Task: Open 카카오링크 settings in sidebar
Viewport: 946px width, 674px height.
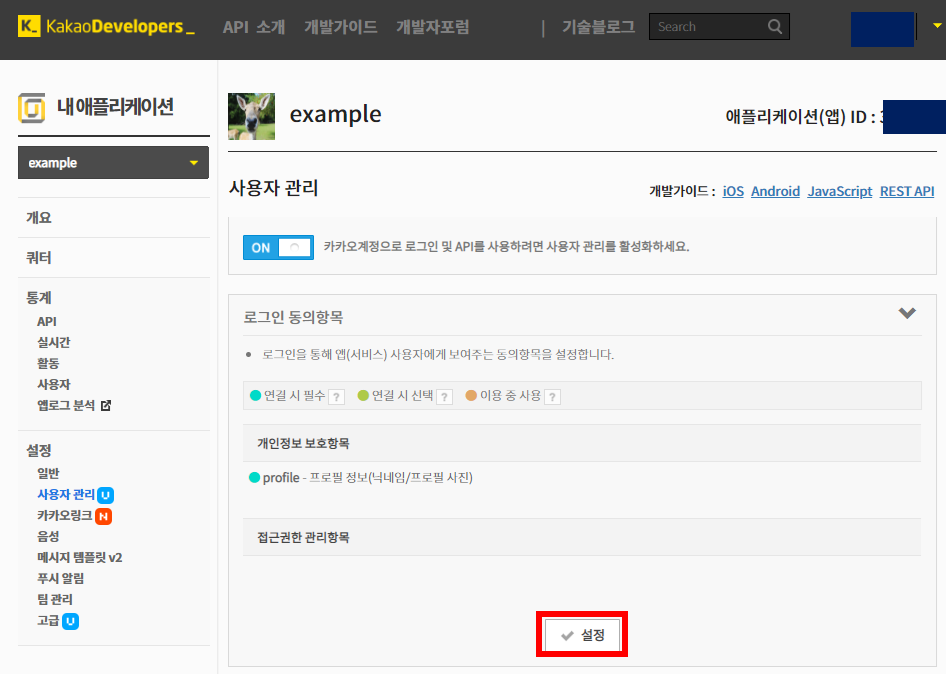Action: point(65,516)
